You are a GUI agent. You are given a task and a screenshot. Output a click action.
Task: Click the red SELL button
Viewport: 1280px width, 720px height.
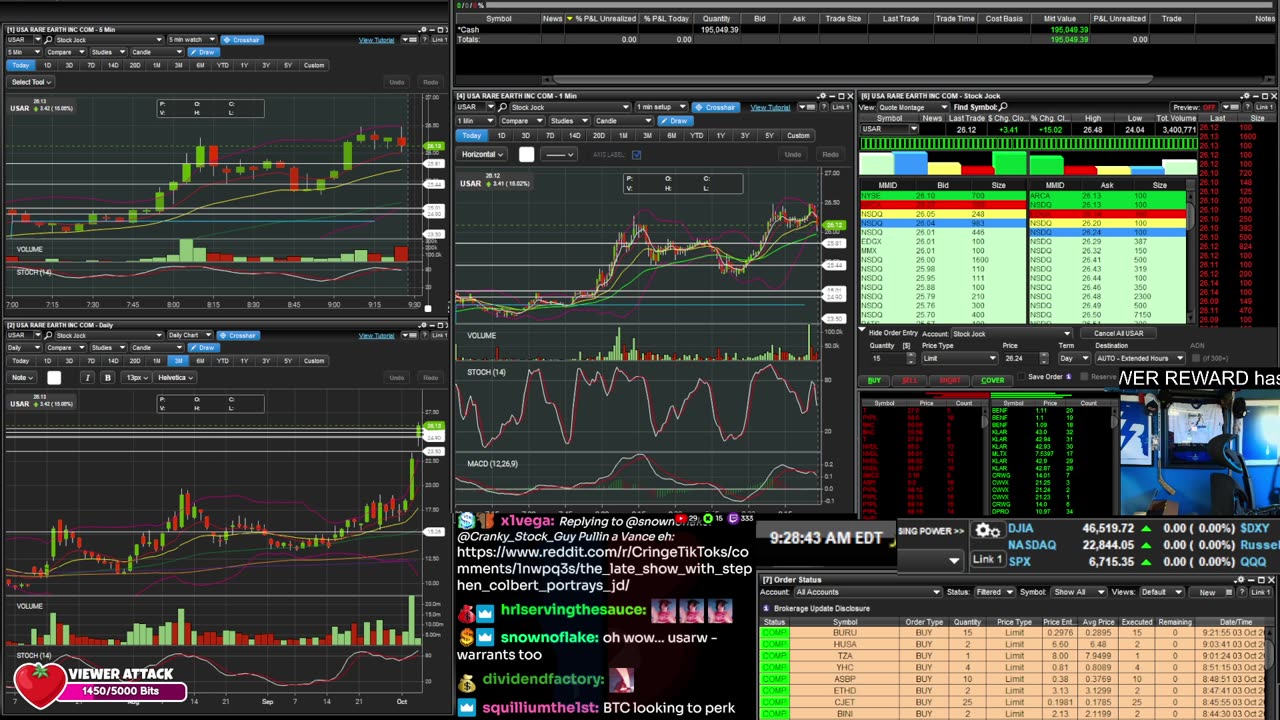coord(910,381)
